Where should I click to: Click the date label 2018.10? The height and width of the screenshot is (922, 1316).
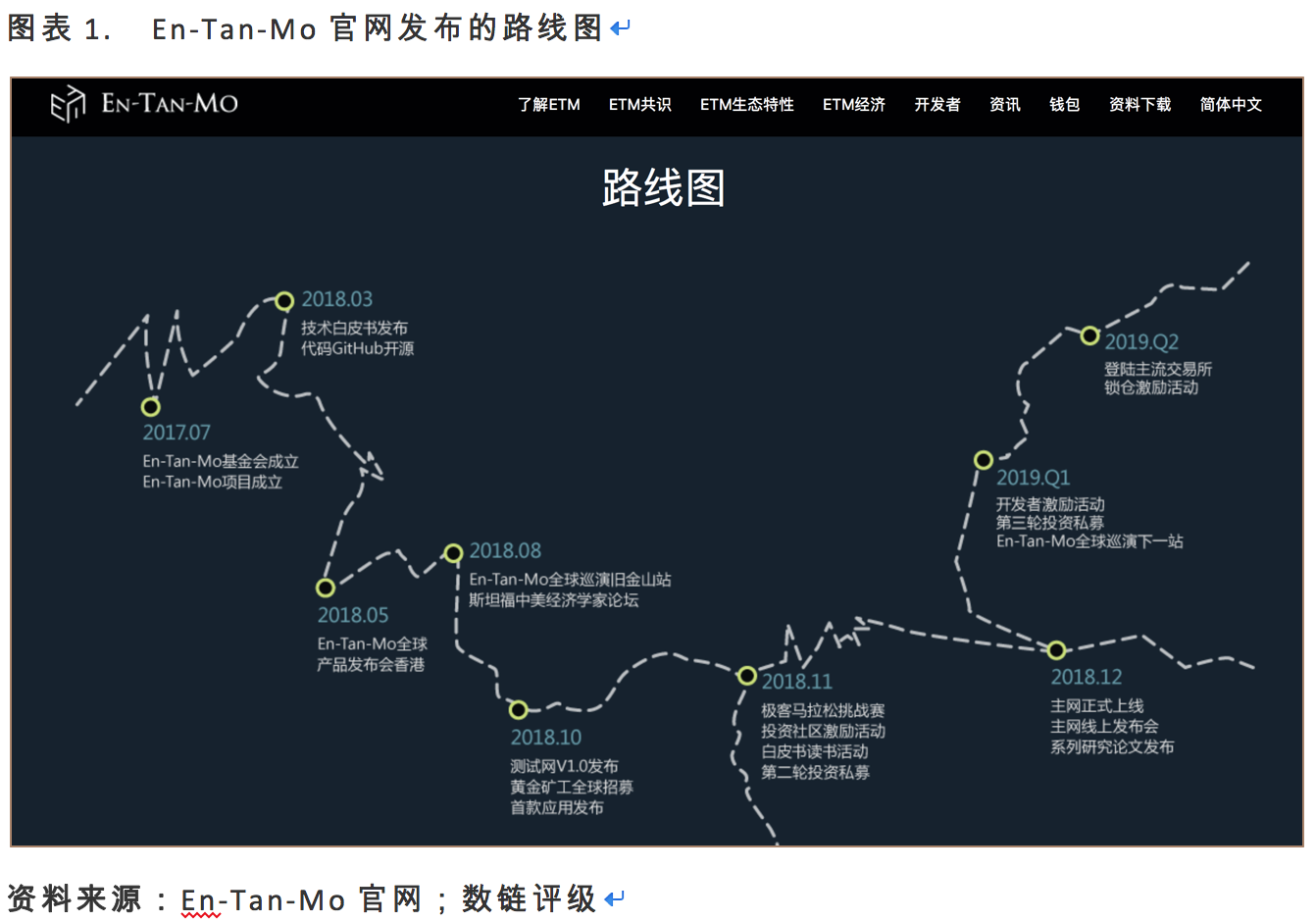coord(546,737)
